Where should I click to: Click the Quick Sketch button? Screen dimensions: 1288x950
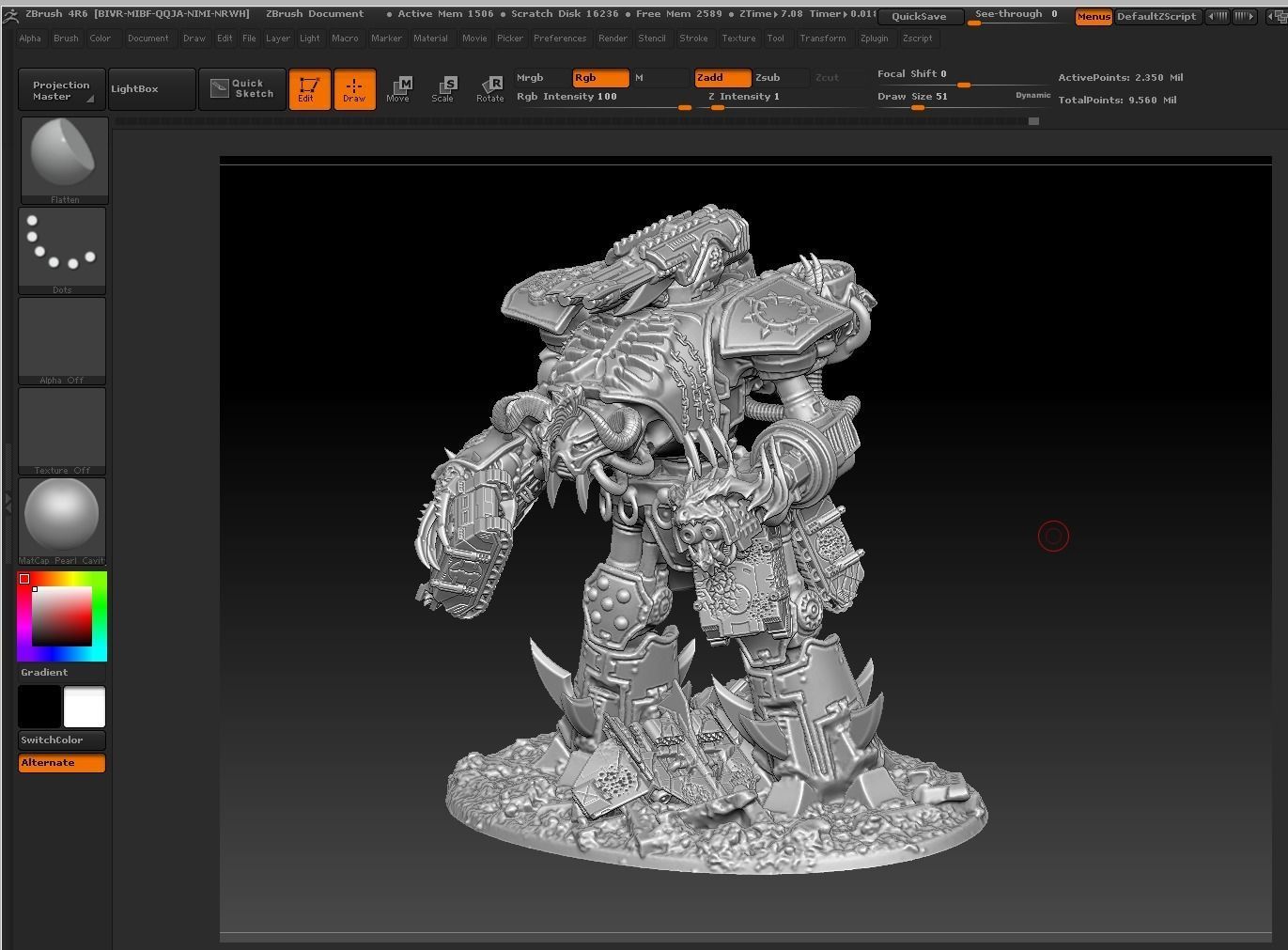pos(242,88)
